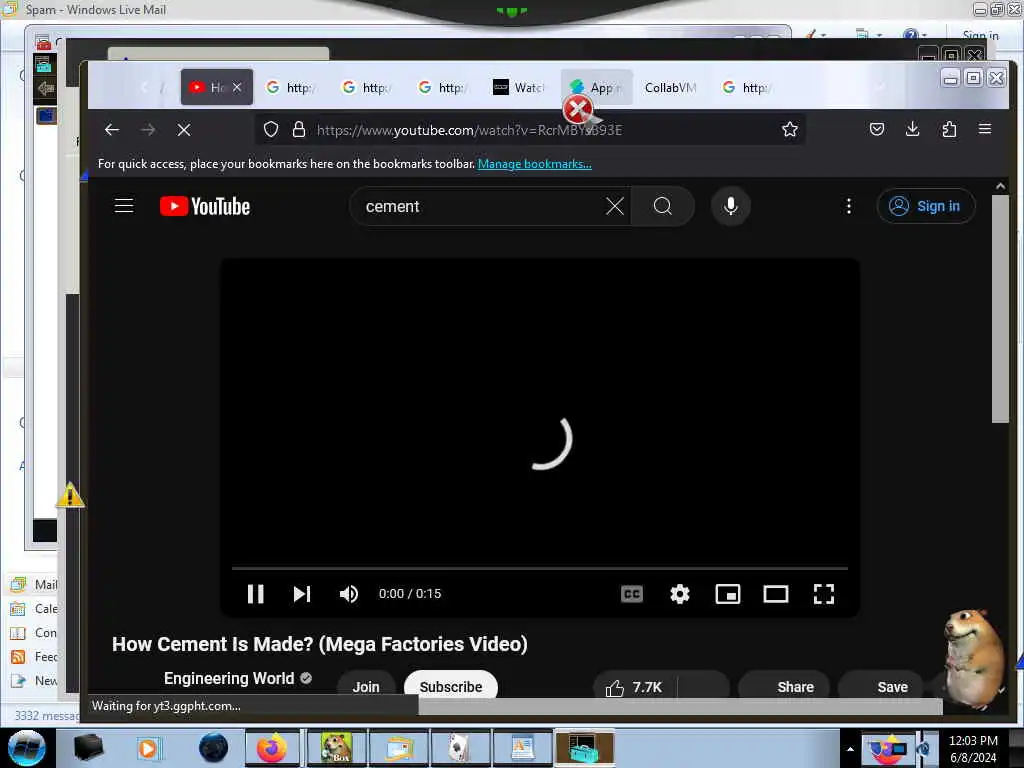Open Firefox from the taskbar
The width and height of the screenshot is (1024, 768).
coord(271,748)
